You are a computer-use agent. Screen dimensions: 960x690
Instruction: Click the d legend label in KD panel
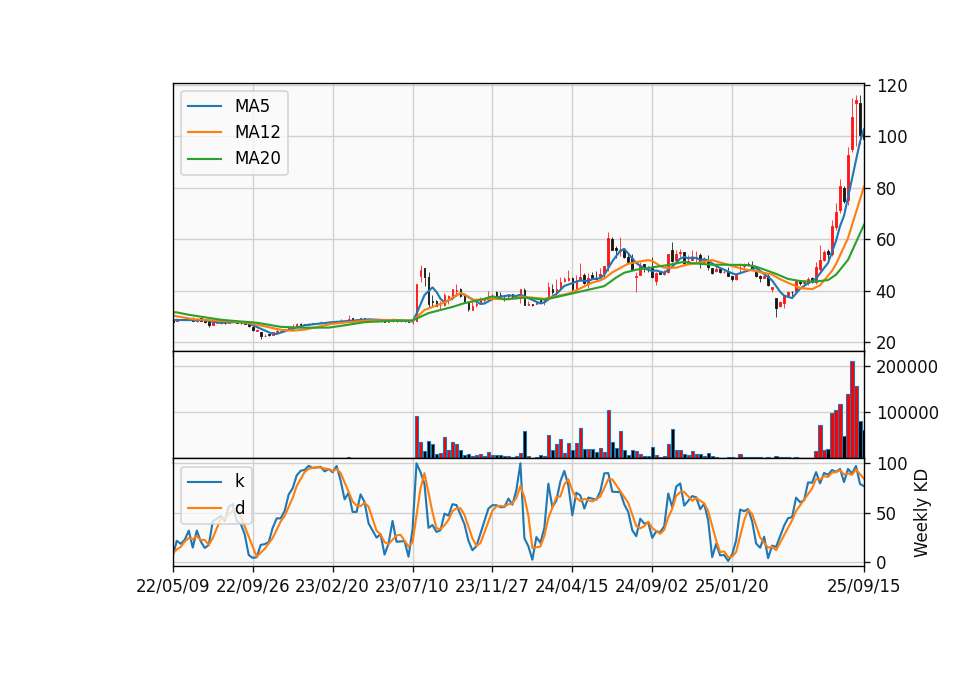(240, 508)
